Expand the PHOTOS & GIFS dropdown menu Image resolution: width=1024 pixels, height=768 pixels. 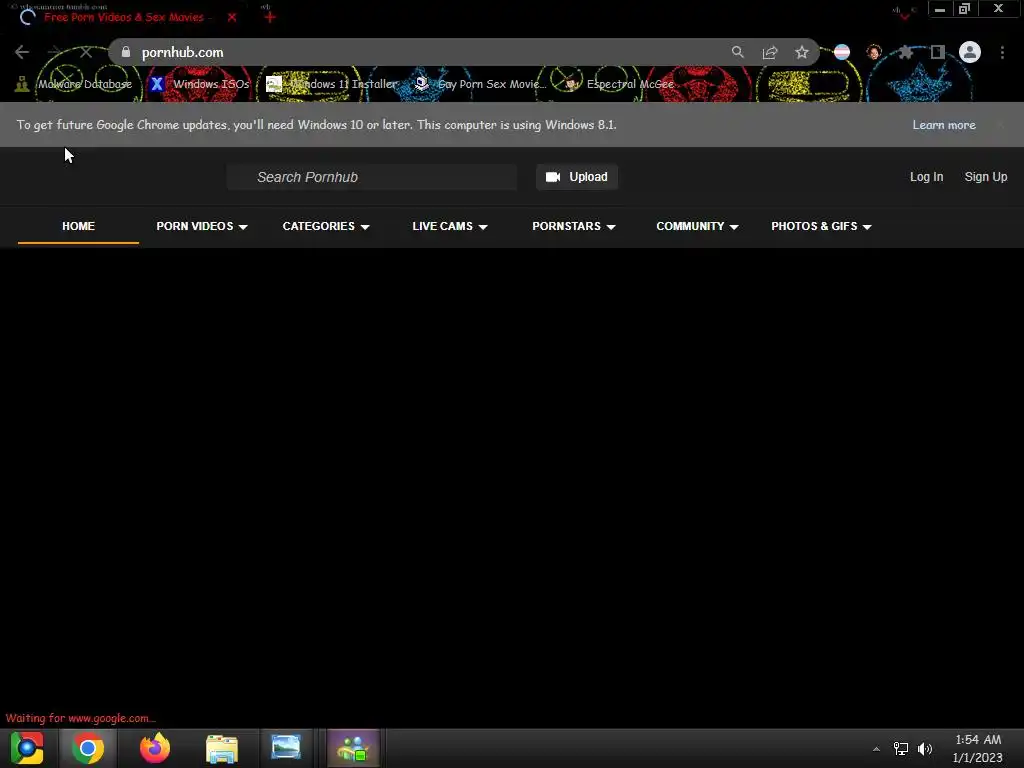[x=821, y=226]
